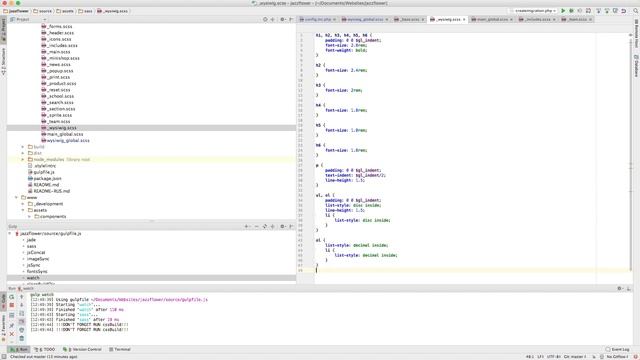Open run configuration dropdown createmigration.php
The image size is (640, 360).
[533, 11]
